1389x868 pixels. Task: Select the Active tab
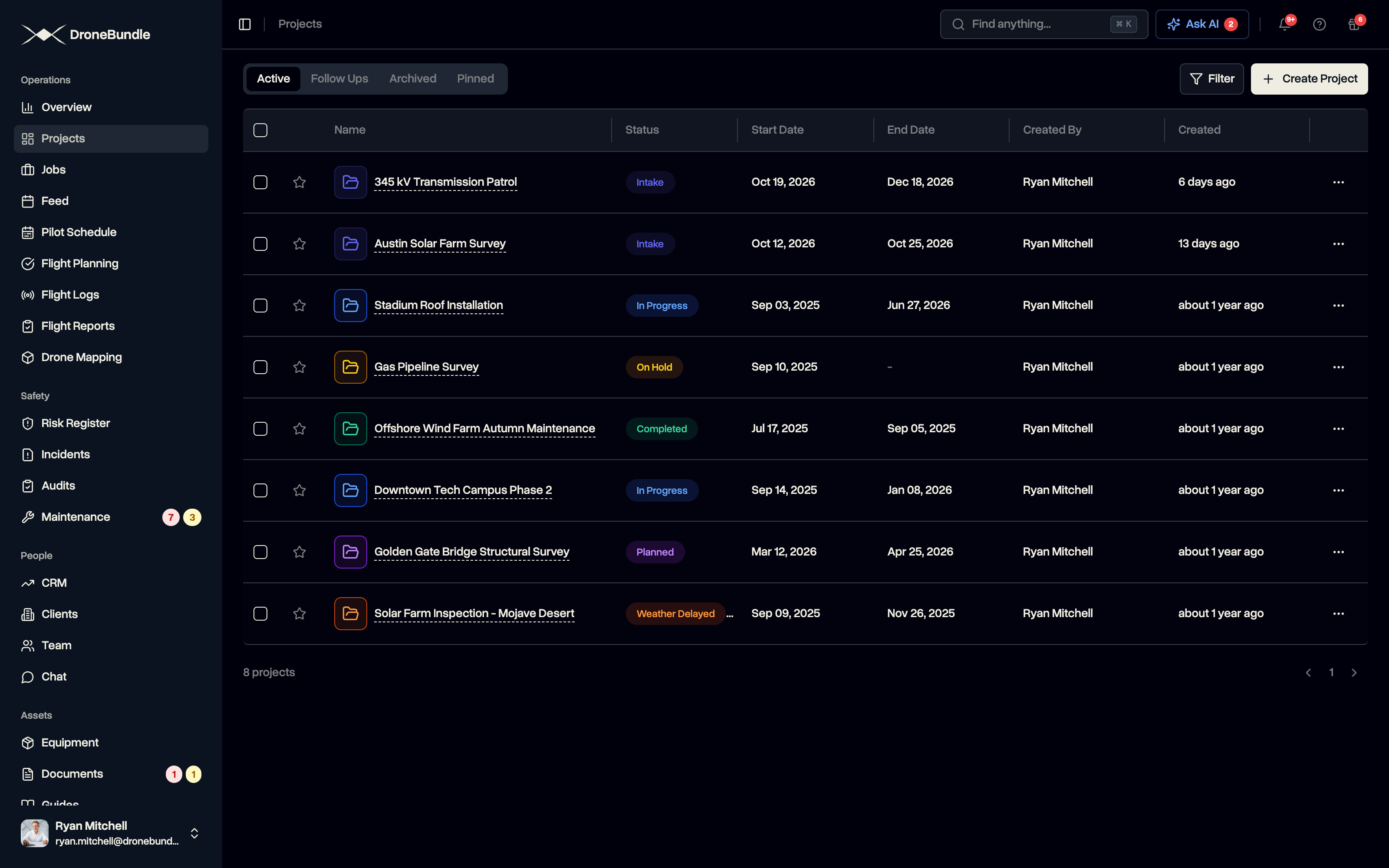pyautogui.click(x=273, y=79)
